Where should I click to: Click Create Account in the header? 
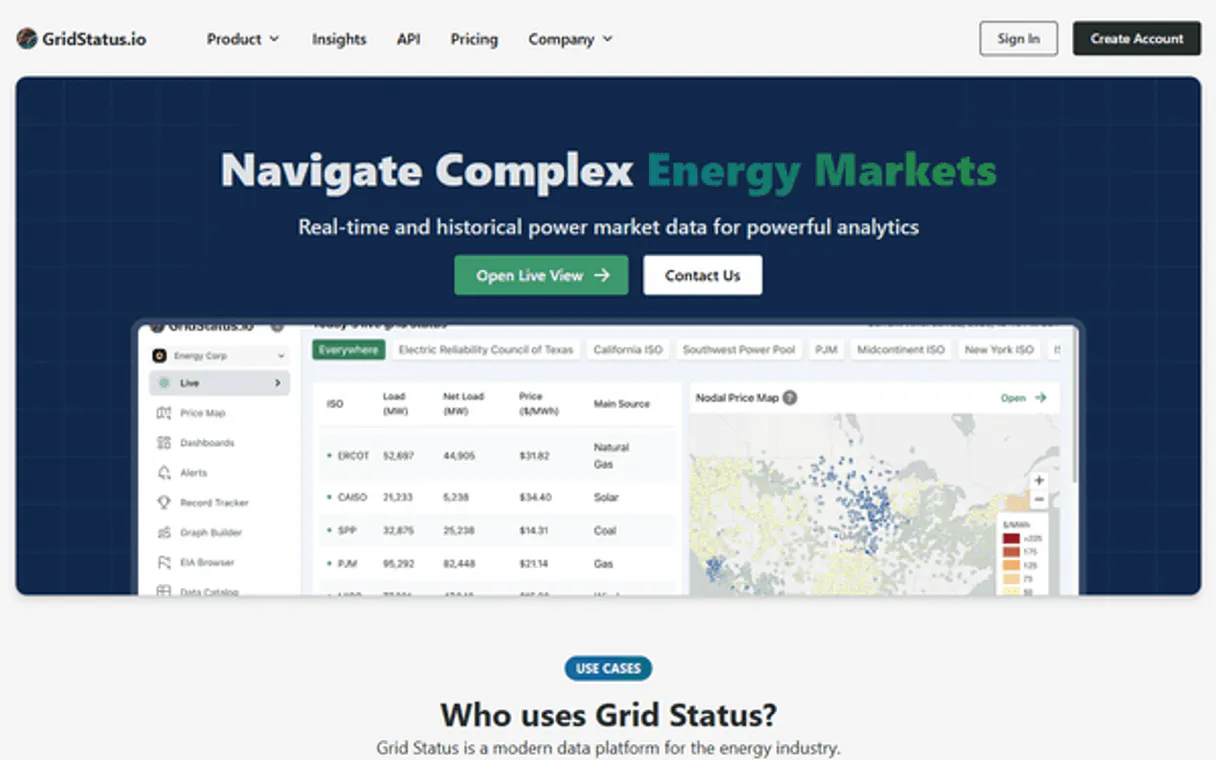pos(1137,38)
